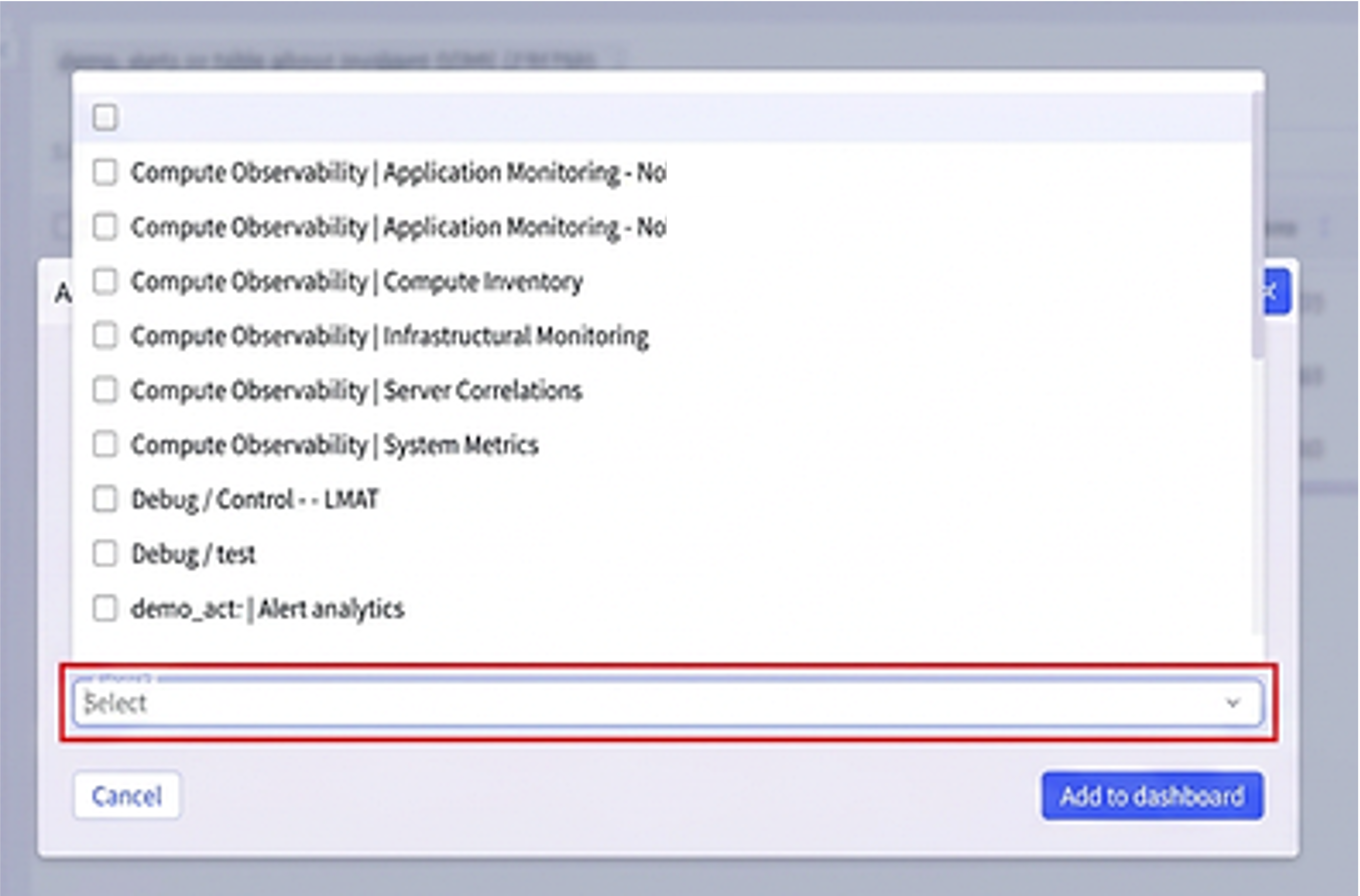Select the 'Compute Observability | System Metrics' text
Screen dimensions: 1360x896
[335, 445]
